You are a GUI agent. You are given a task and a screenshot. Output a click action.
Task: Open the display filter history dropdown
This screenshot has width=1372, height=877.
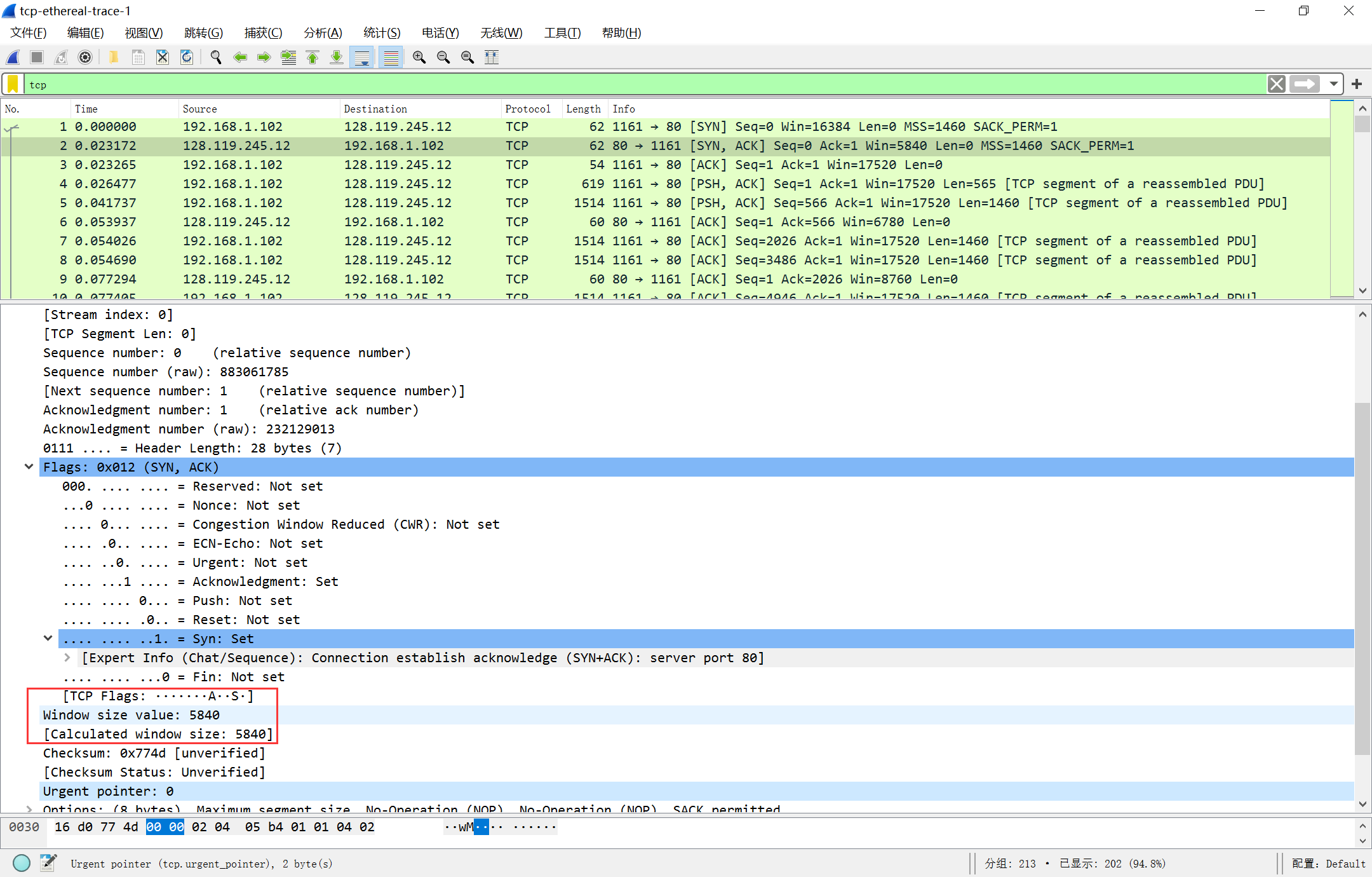pyautogui.click(x=1334, y=84)
